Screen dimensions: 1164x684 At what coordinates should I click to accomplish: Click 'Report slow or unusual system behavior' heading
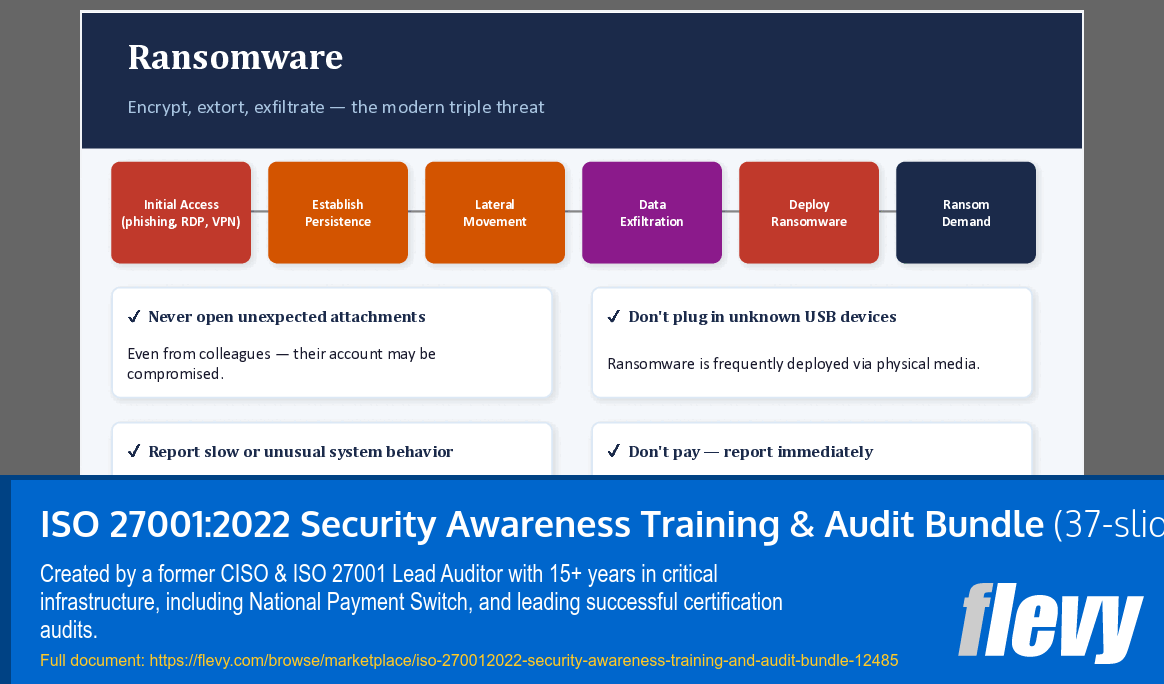(x=301, y=452)
